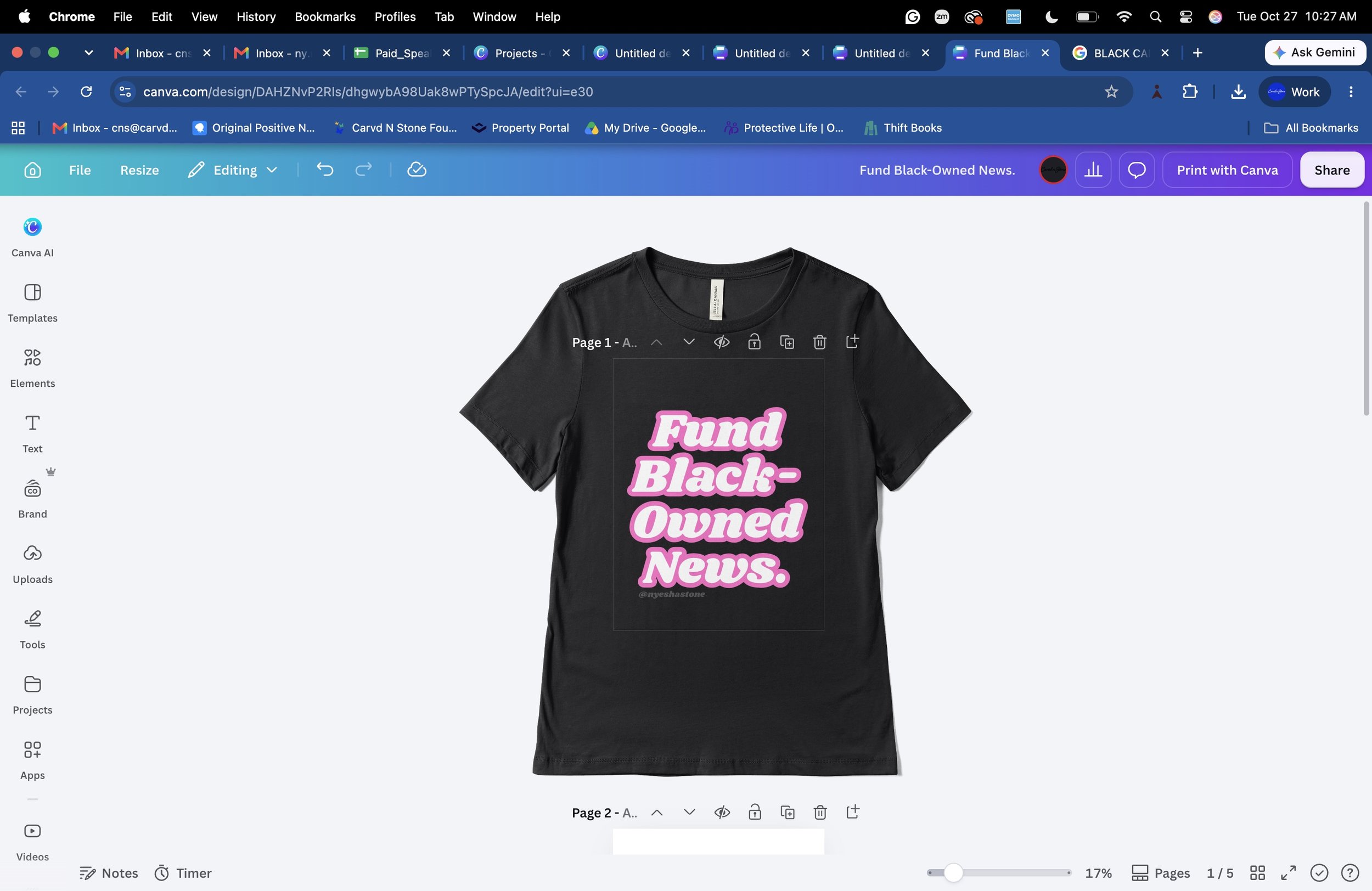Click the zoom slider handle

(x=953, y=873)
